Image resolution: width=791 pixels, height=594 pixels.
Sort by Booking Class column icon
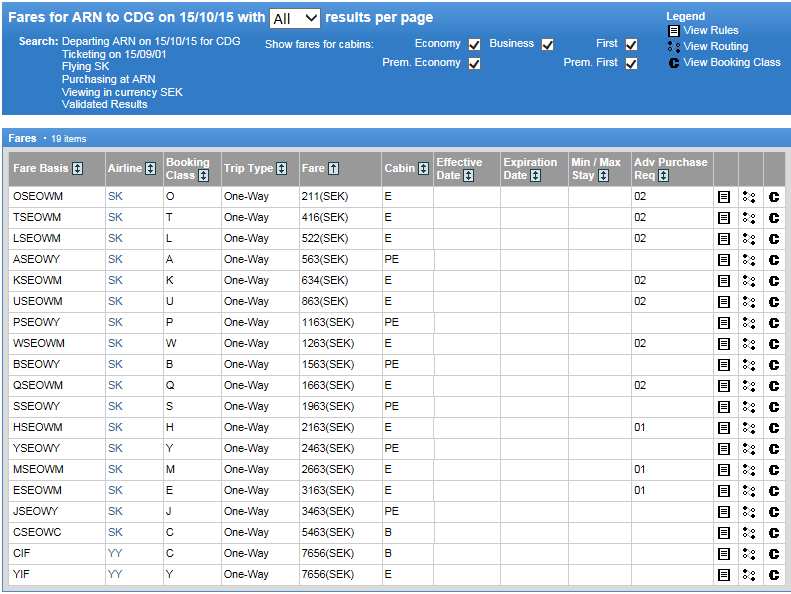pos(204,176)
